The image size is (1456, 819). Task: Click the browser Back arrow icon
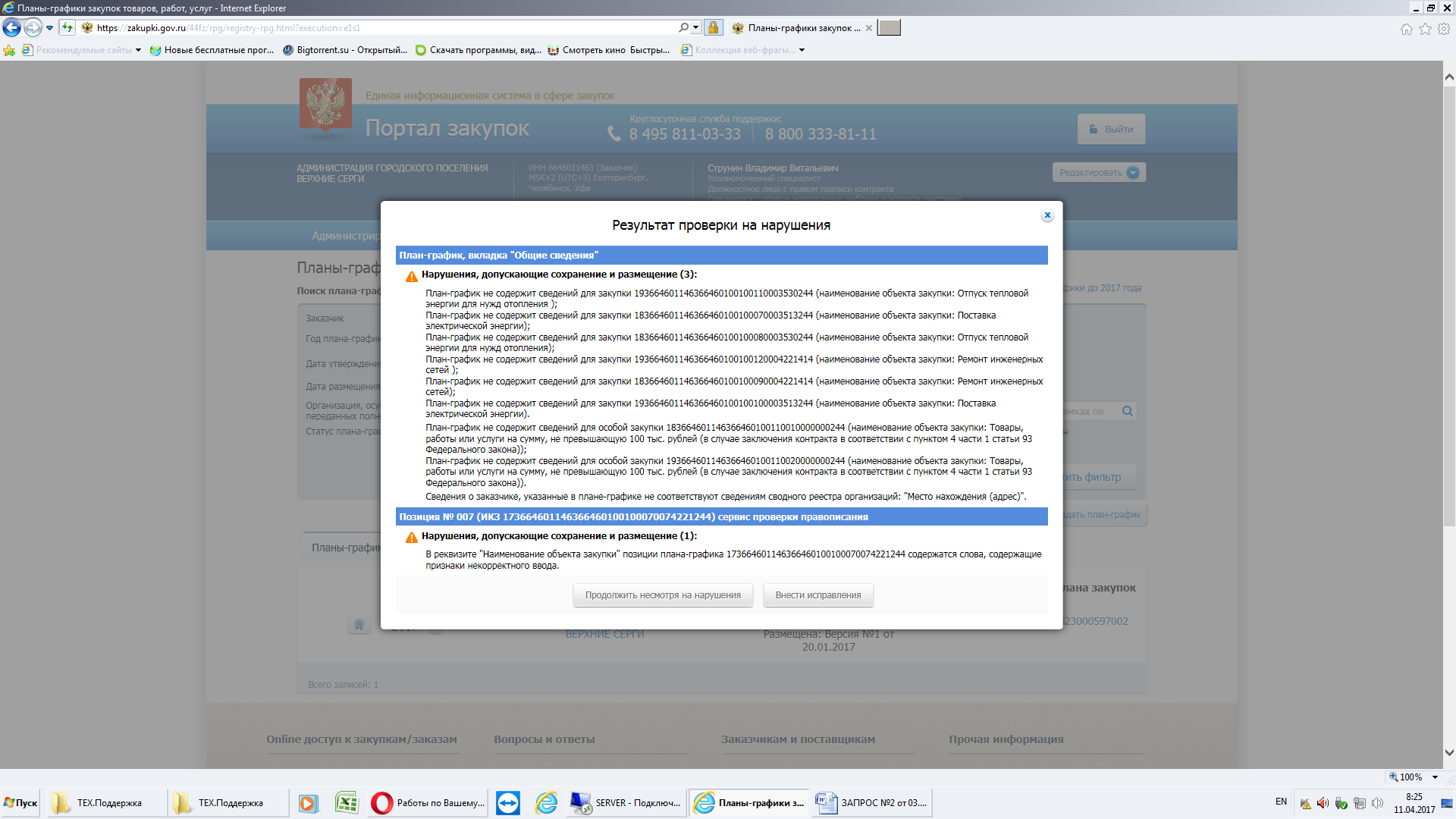coord(11,28)
